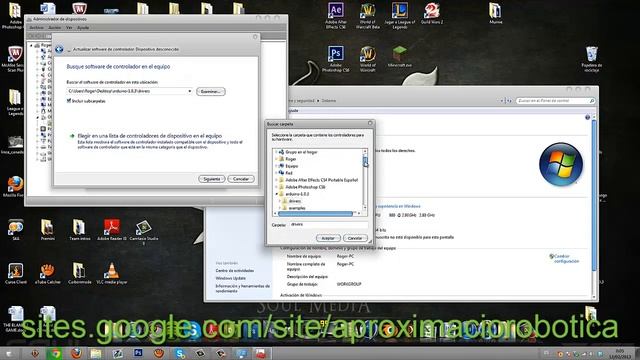Viewport: 640px width, 360px height.
Task: Open Google Chrome from the taskbar
Action: point(55,353)
